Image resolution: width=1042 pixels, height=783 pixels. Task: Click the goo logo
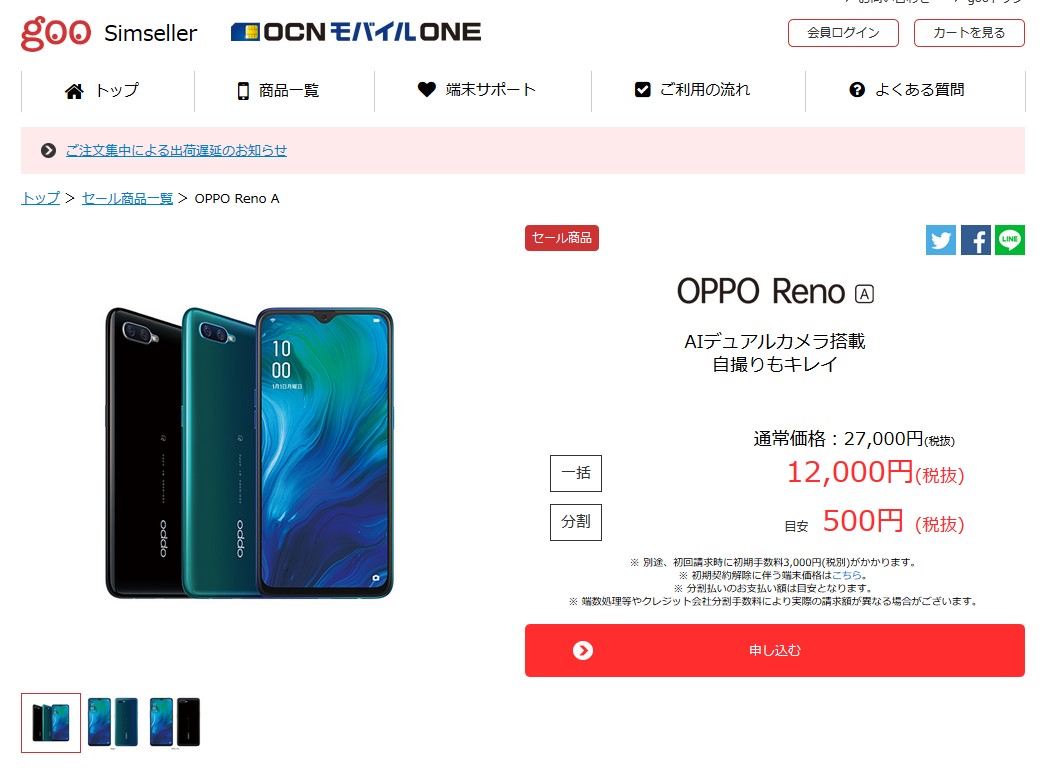56,33
